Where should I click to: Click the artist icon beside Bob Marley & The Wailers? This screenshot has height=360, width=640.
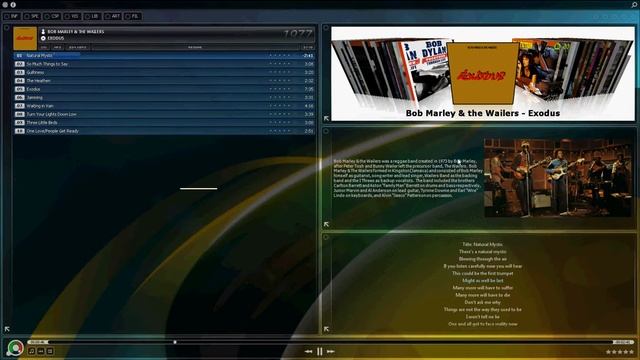43,31
